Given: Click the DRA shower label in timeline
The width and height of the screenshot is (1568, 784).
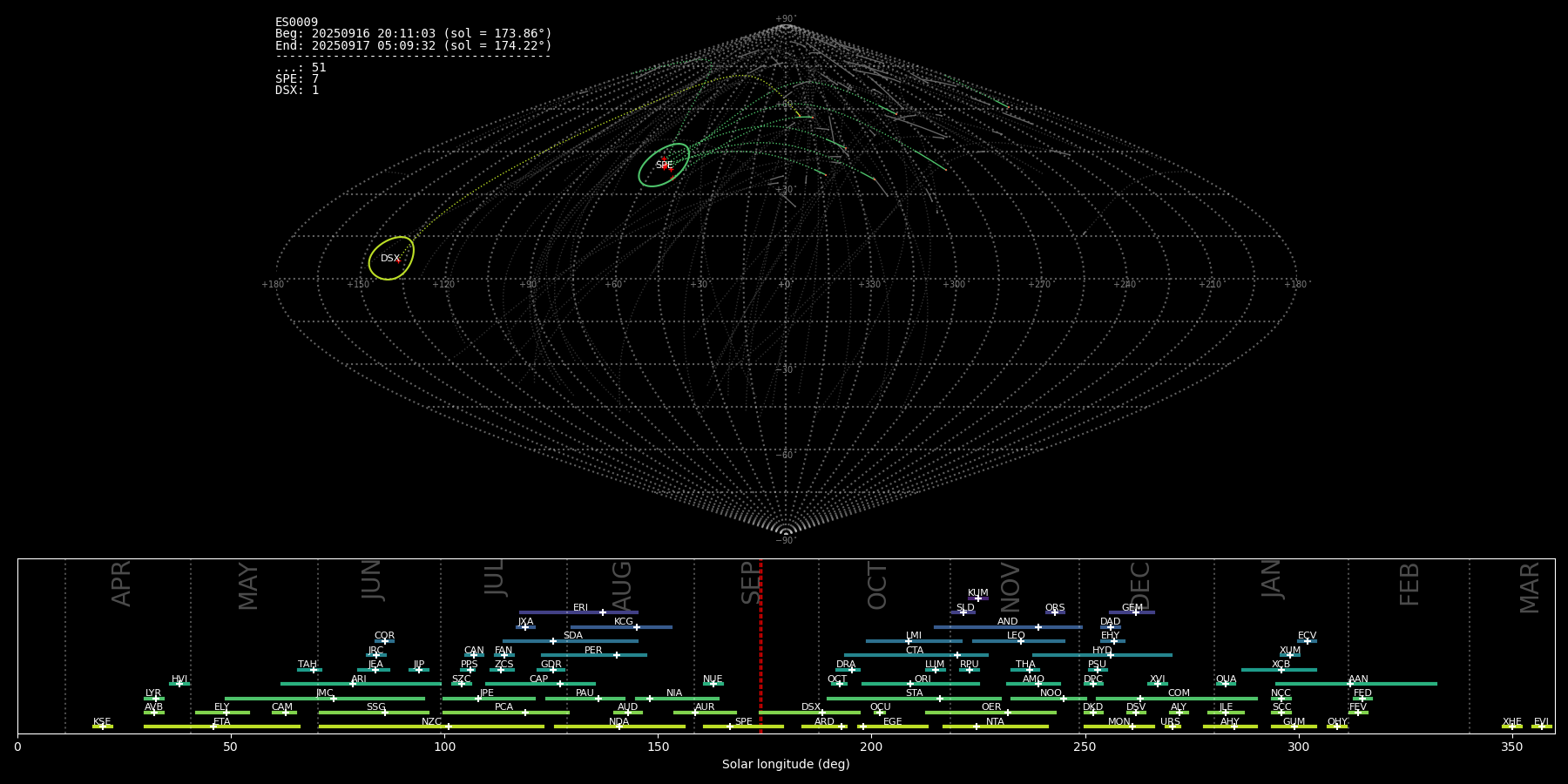Looking at the screenshot, I should pos(846,665).
